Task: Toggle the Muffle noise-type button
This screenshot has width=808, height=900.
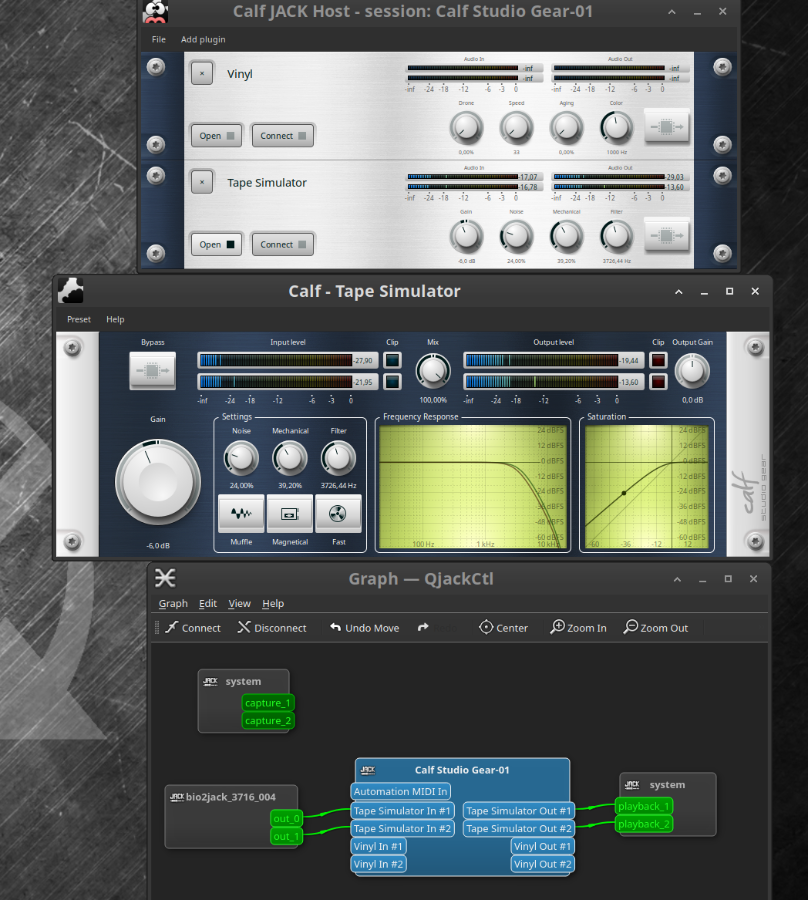Action: point(241,513)
